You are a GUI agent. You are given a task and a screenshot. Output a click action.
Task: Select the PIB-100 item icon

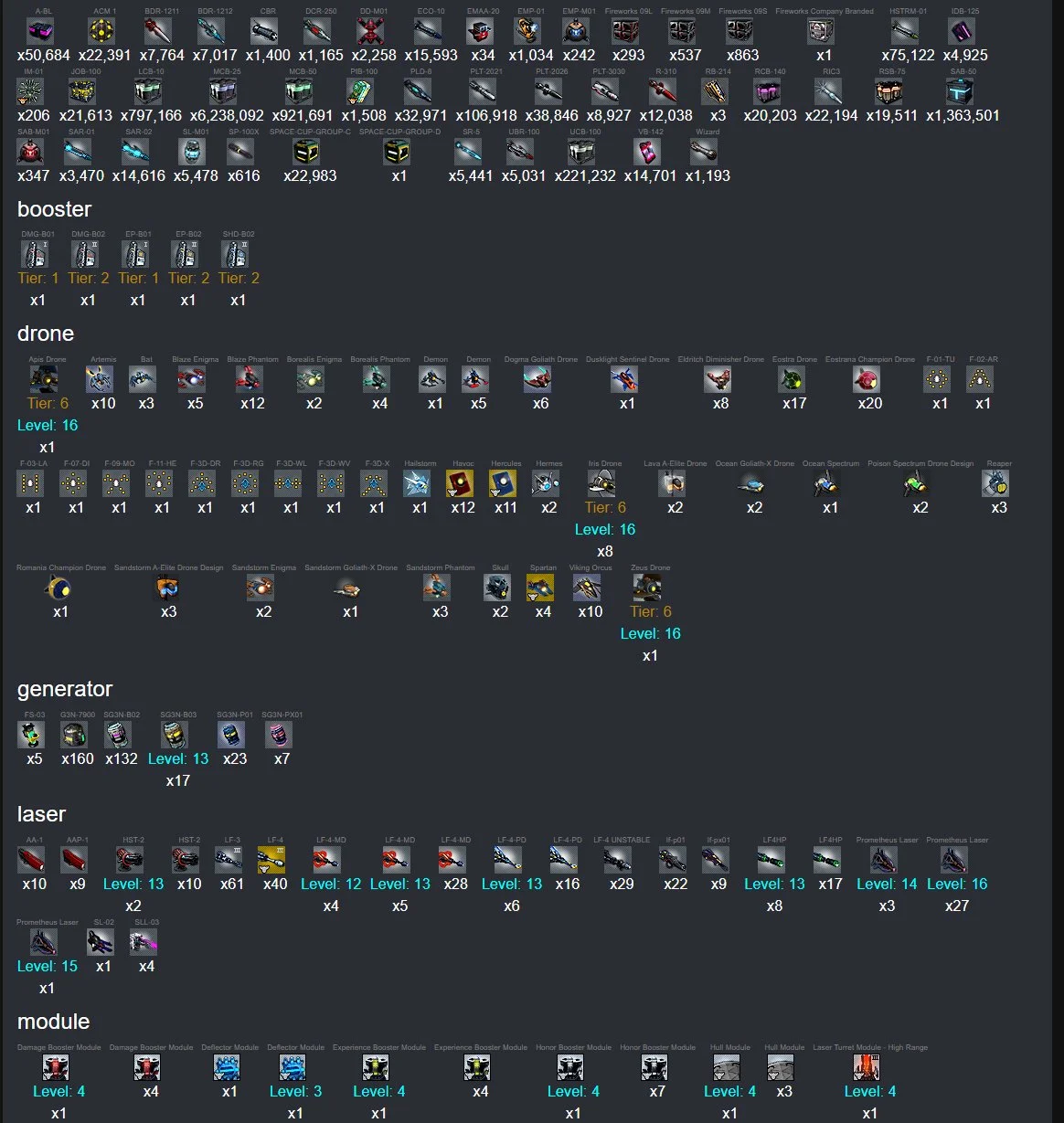[x=360, y=91]
